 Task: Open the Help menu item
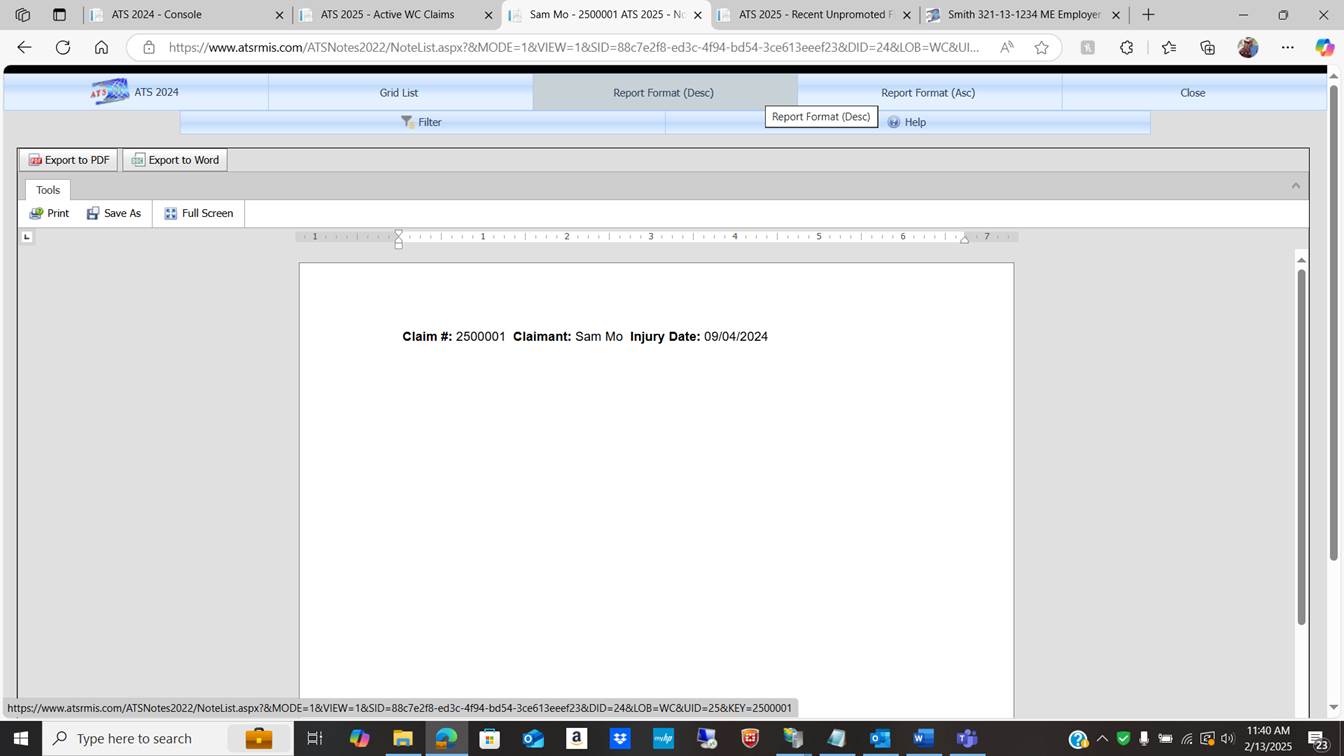click(906, 122)
